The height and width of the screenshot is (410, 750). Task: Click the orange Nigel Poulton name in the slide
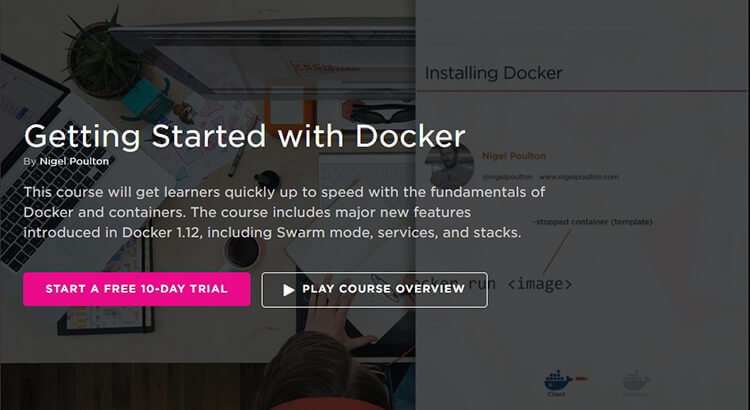tap(514, 156)
